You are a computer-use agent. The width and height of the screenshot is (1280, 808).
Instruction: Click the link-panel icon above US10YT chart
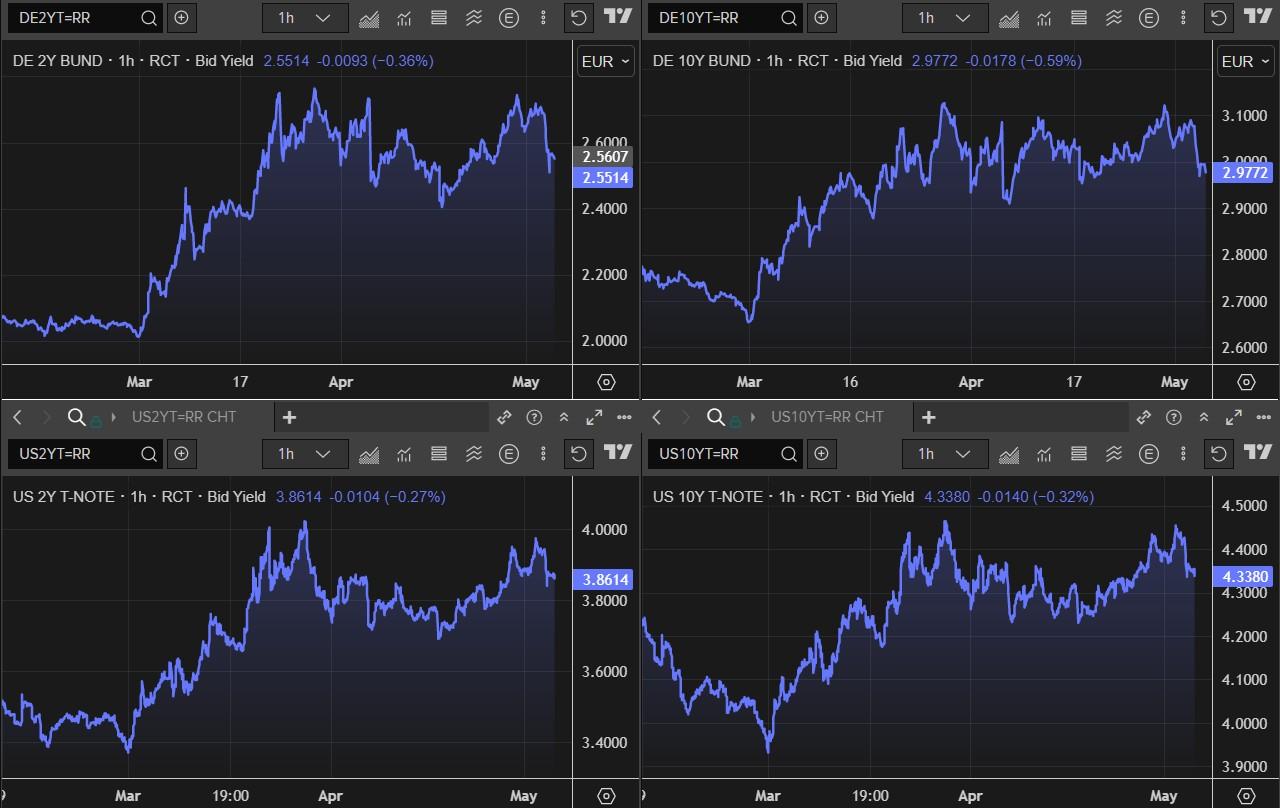[1144, 417]
